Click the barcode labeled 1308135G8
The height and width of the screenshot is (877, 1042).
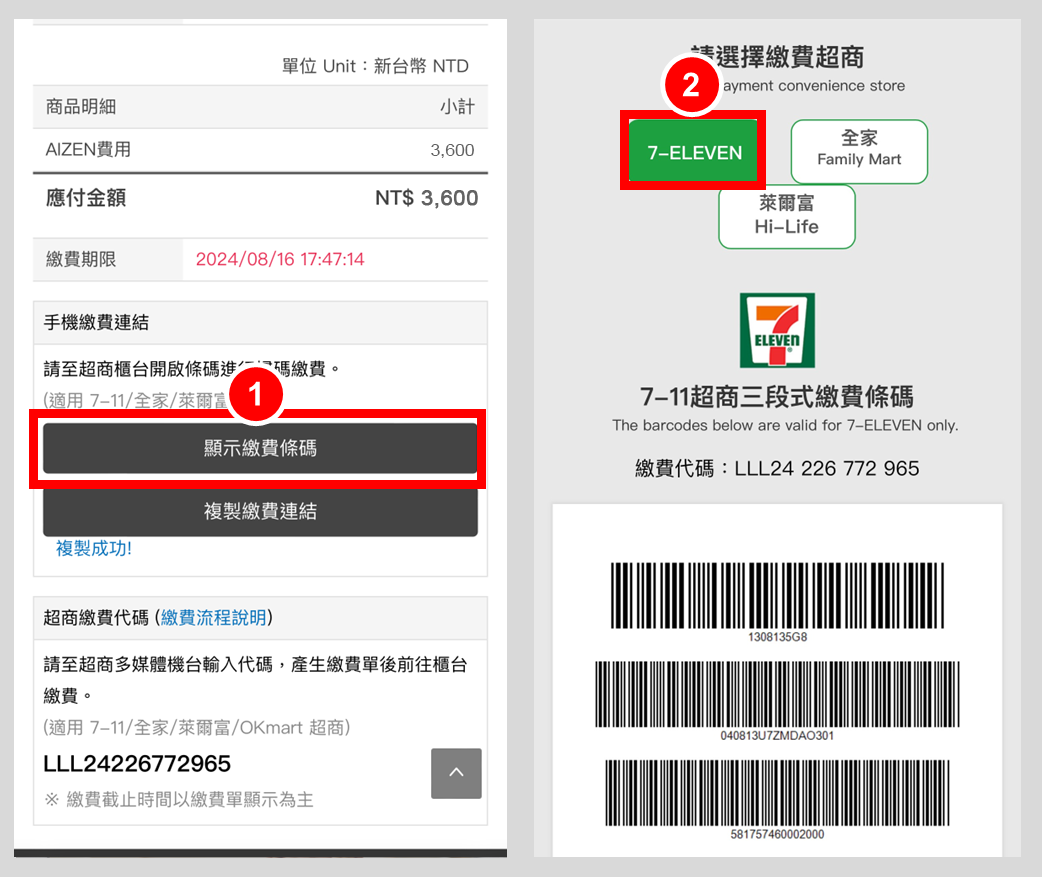(x=777, y=595)
